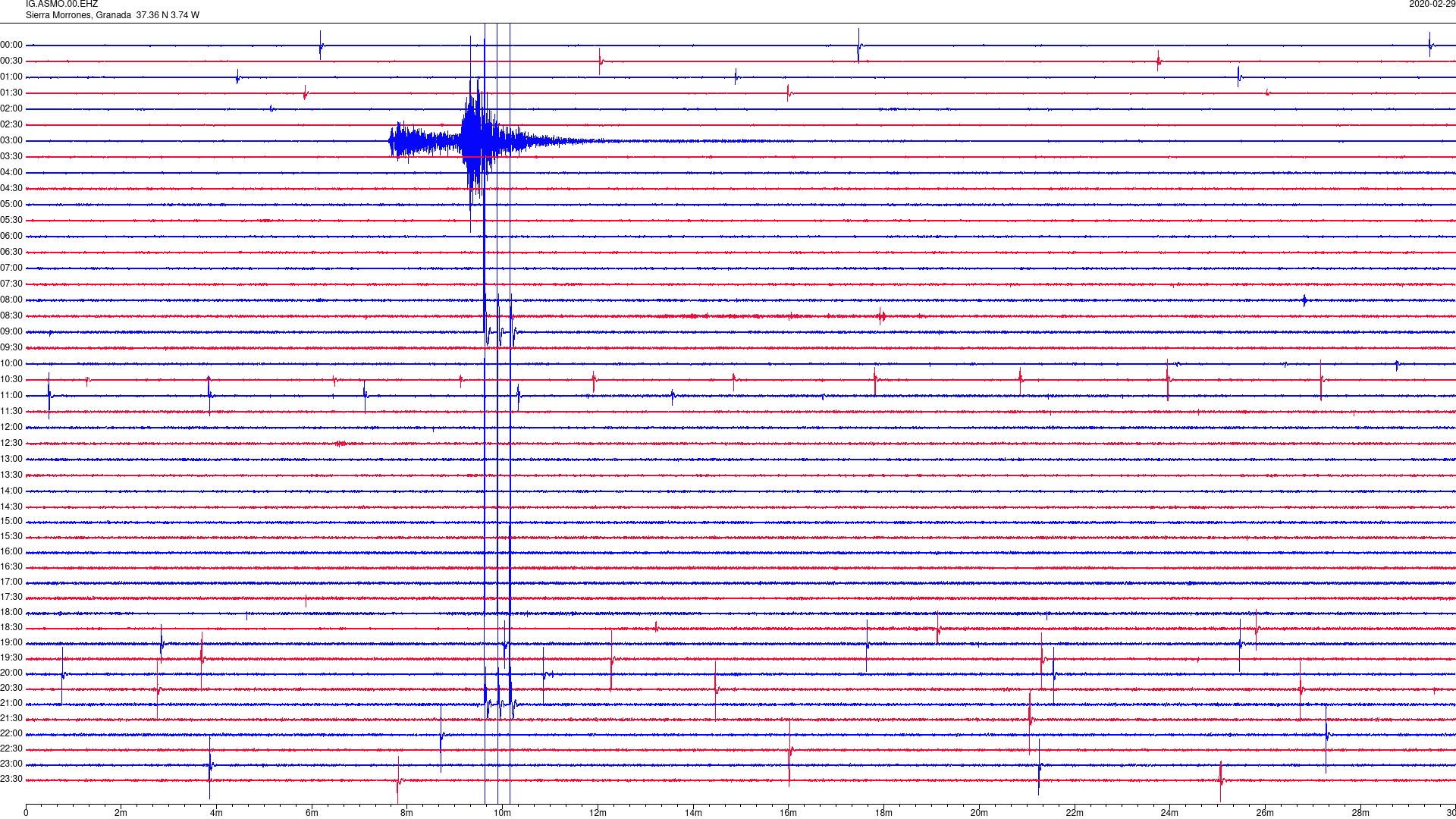Select the 14:00 trace time label
Screen dimensions: 1456x819
(11, 491)
